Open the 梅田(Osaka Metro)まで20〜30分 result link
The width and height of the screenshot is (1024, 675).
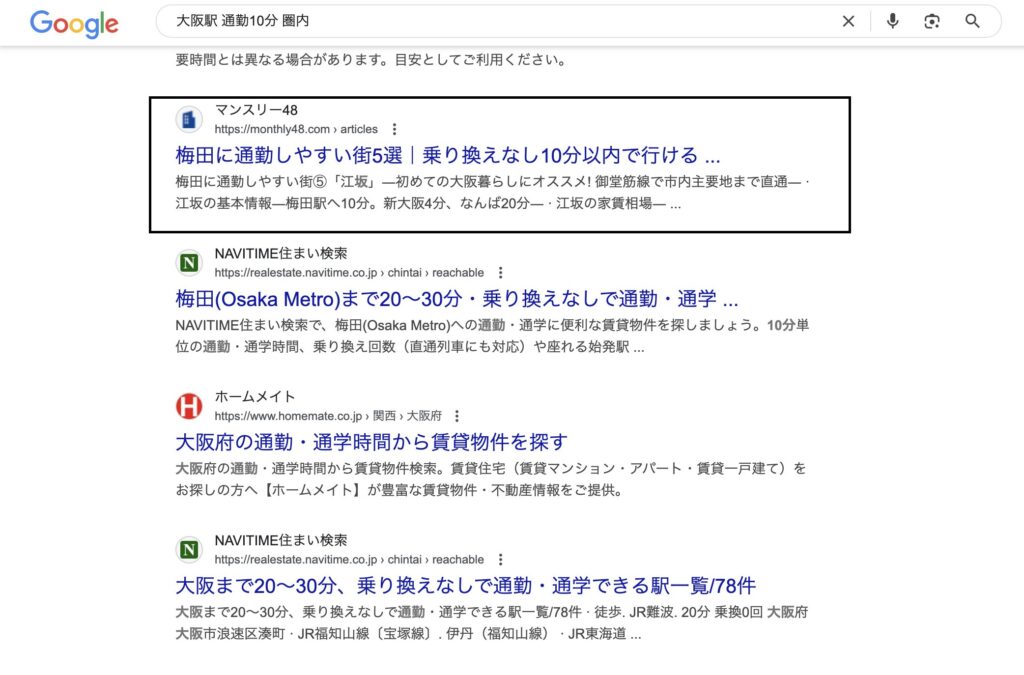click(x=456, y=299)
